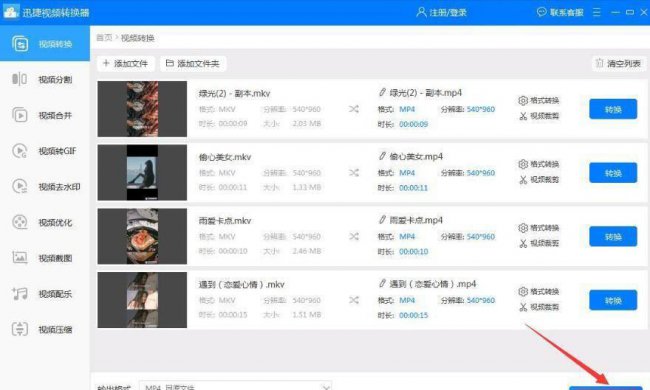This screenshot has width=650, height=390.
Task: Edit output name 遇到（恋爱心情）.mp4 pencil icon
Action: coord(382,283)
